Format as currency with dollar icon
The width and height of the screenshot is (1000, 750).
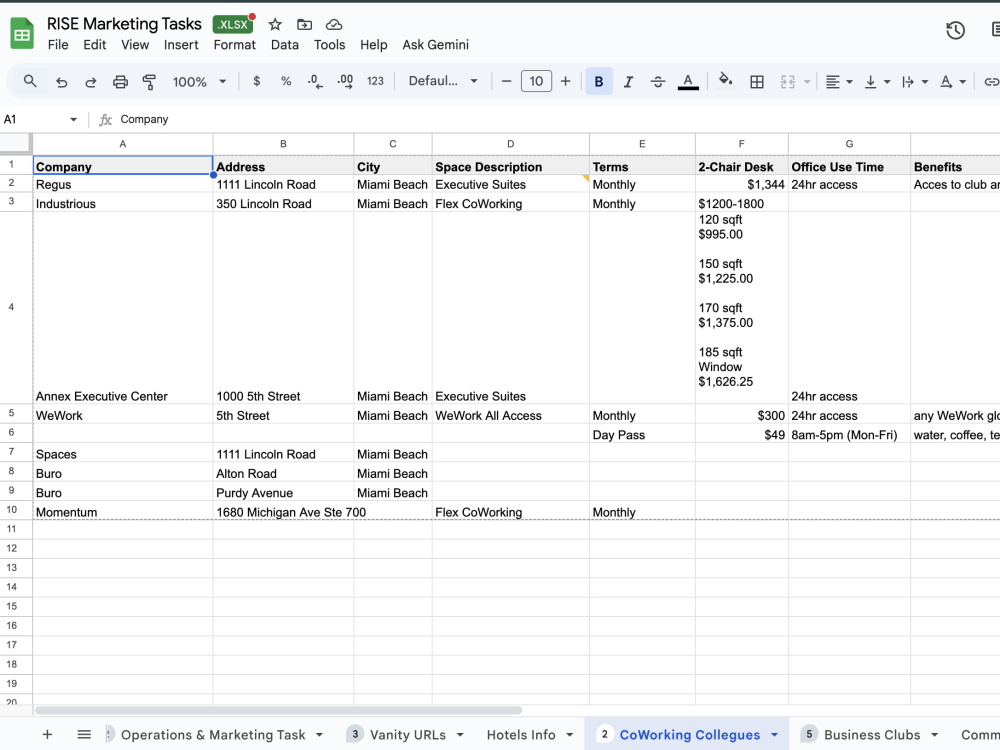click(x=256, y=81)
